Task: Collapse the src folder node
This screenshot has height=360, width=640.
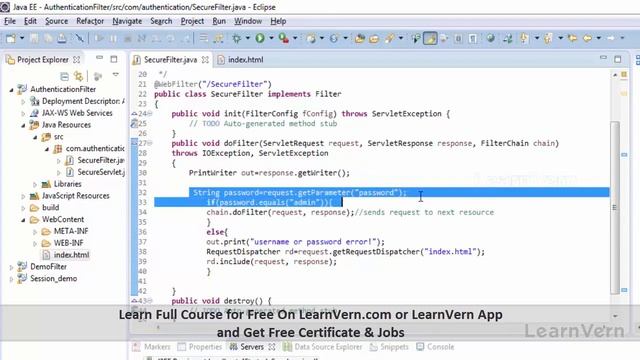Action: pos(35,137)
